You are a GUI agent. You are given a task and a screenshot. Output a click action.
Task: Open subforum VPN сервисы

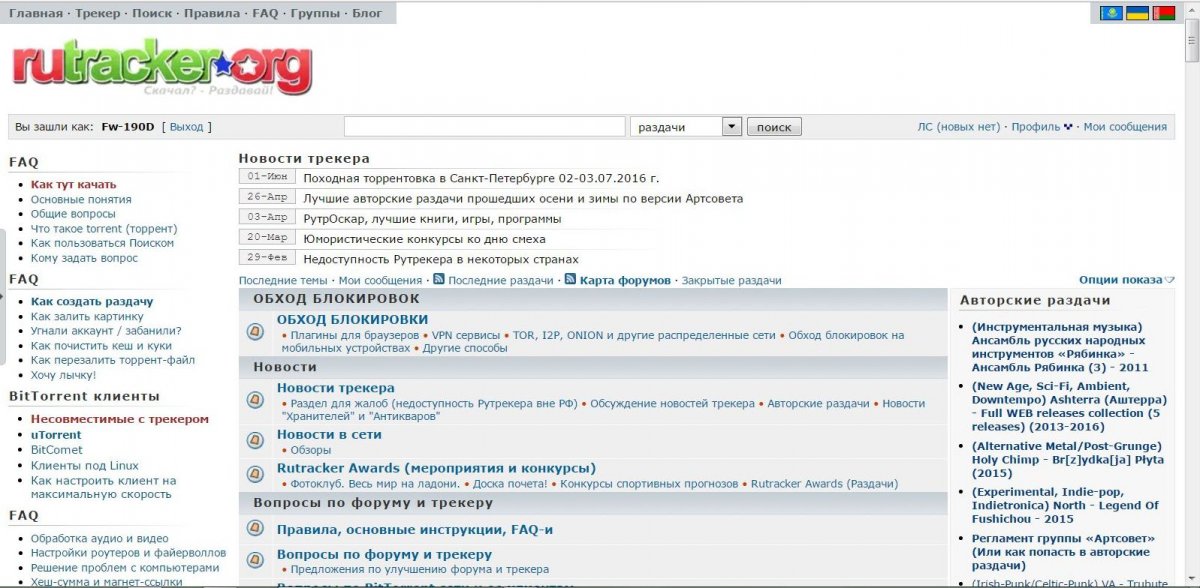point(466,335)
